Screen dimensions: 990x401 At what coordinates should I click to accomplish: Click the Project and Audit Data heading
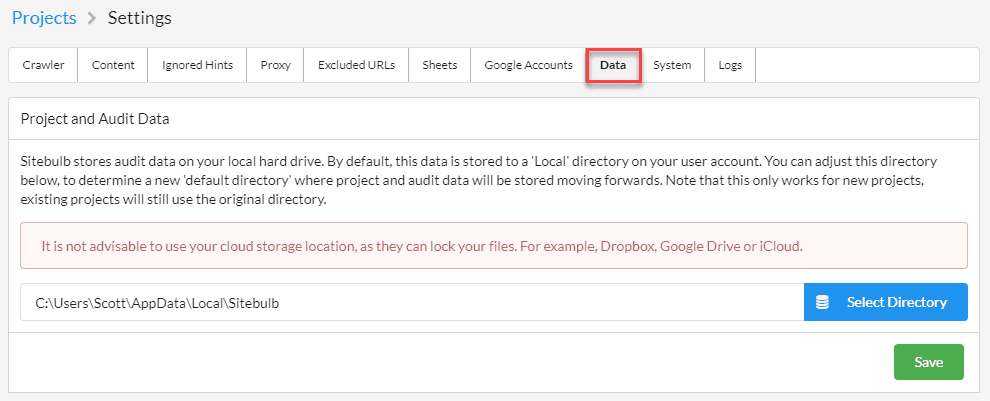click(95, 119)
